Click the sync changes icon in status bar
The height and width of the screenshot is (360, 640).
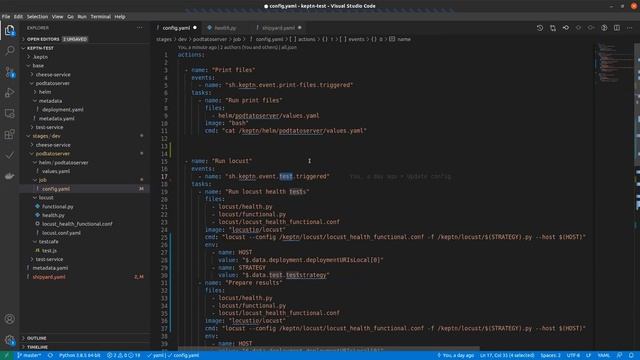[x=50, y=356]
